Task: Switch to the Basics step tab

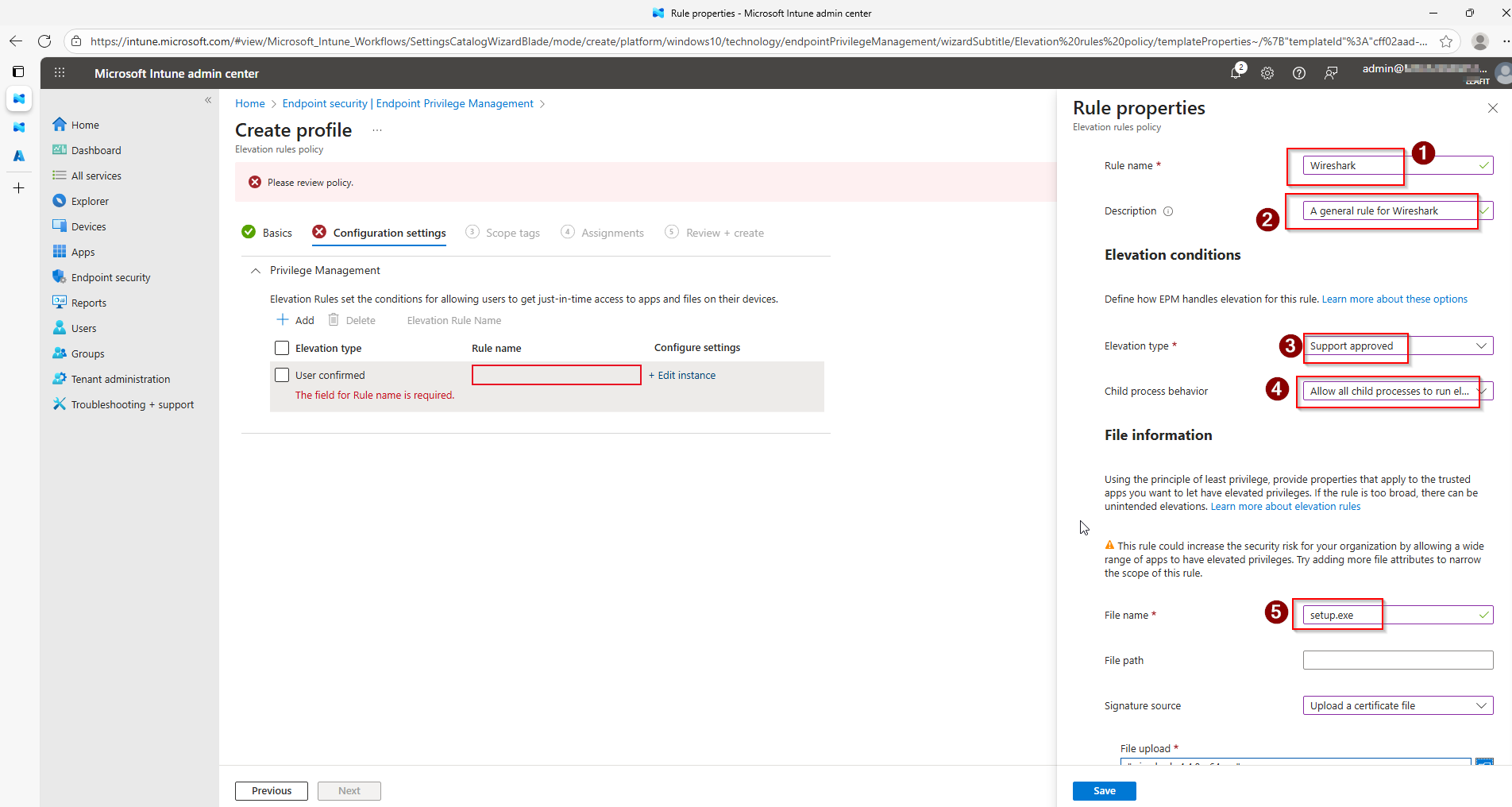Action: click(267, 233)
